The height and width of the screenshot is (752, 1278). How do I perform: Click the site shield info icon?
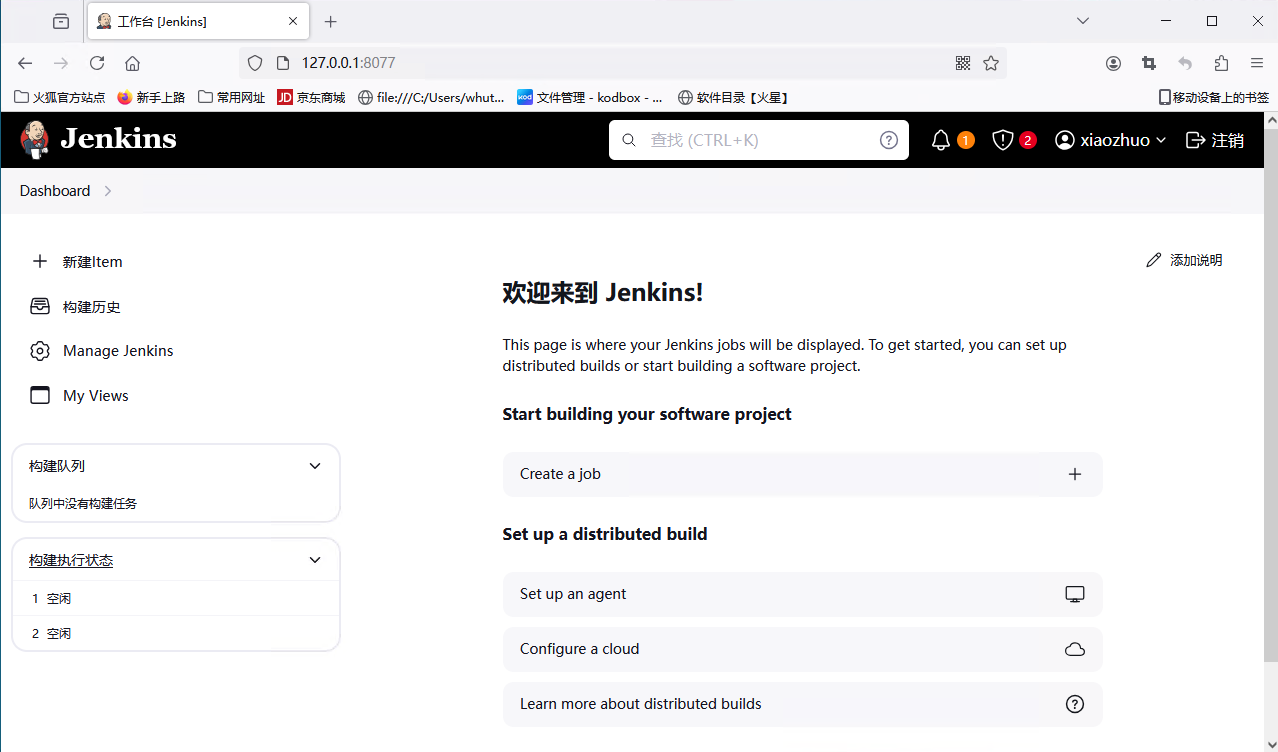[255, 63]
